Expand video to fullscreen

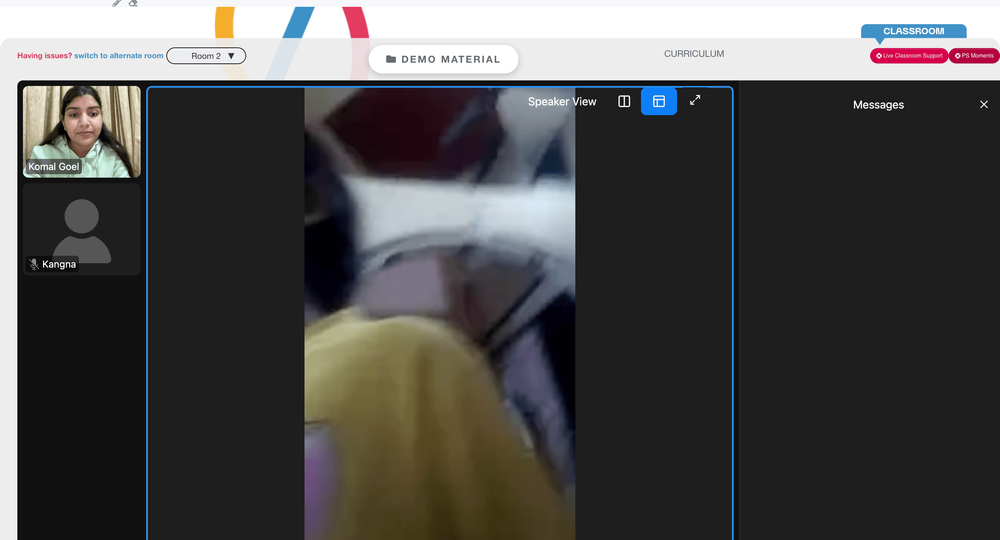(695, 100)
